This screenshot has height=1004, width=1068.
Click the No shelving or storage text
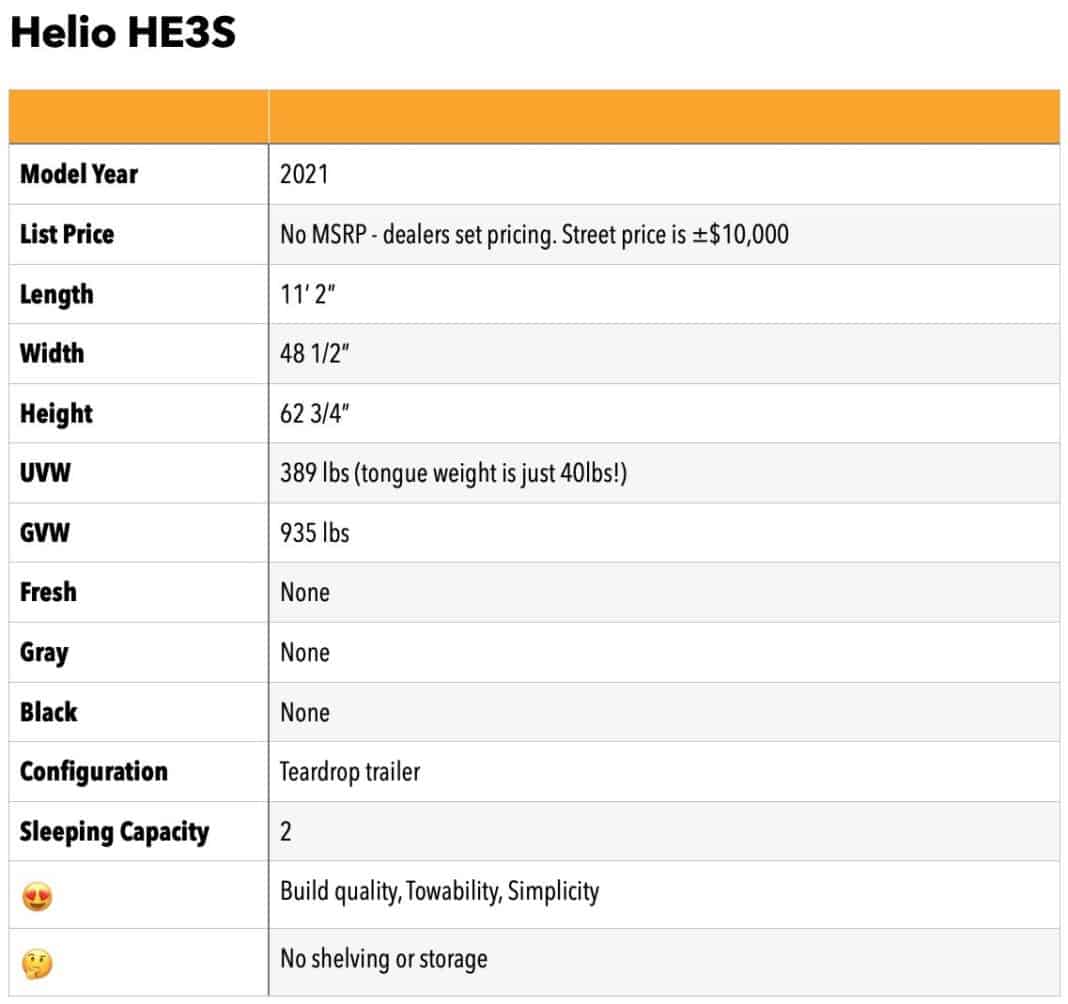(384, 958)
